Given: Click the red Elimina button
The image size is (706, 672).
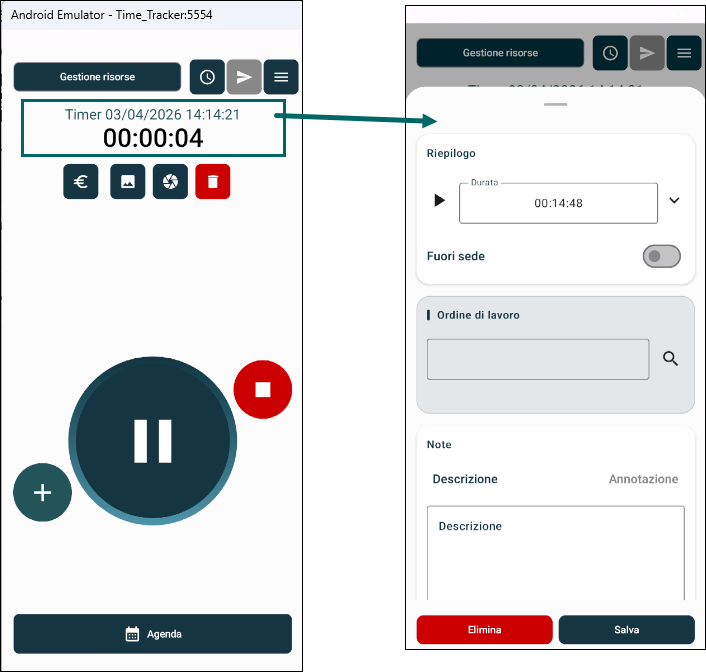Looking at the screenshot, I should coord(484,630).
